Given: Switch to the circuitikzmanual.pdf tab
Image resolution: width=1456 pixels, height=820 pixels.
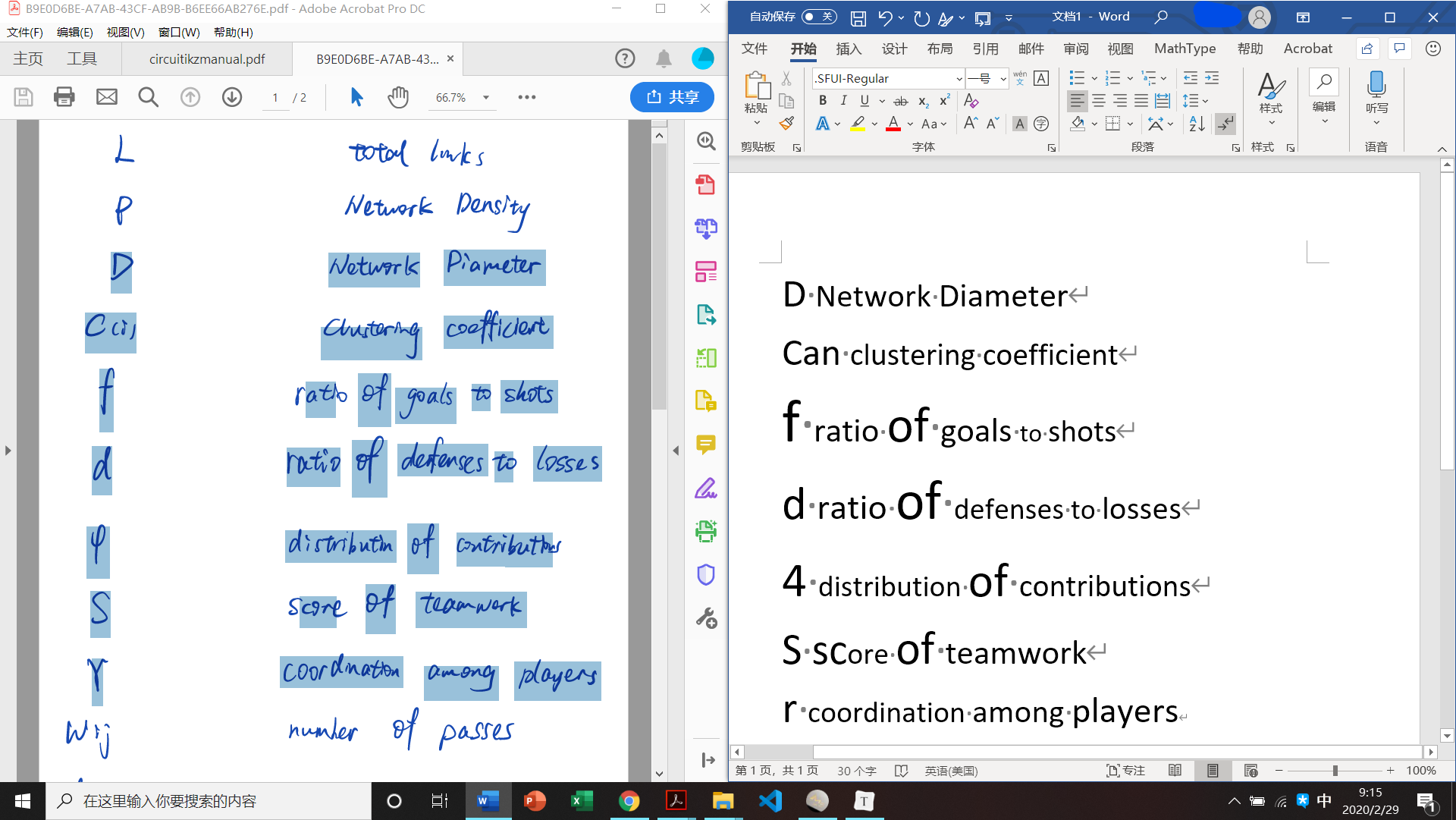Looking at the screenshot, I should click(x=207, y=59).
